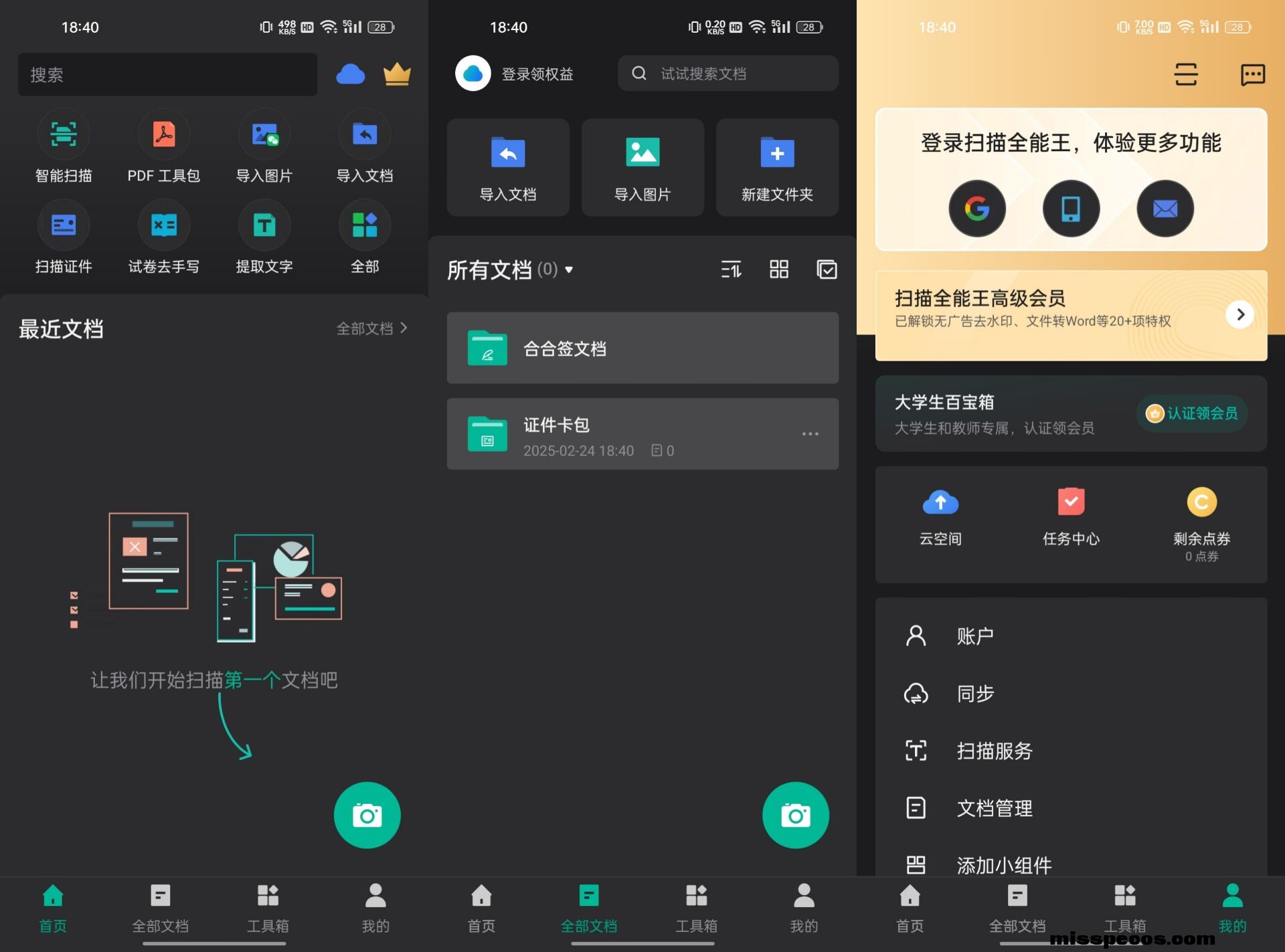The width and height of the screenshot is (1285, 952).
Task: Go to 首页 tab on profile screen
Action: [x=910, y=909]
